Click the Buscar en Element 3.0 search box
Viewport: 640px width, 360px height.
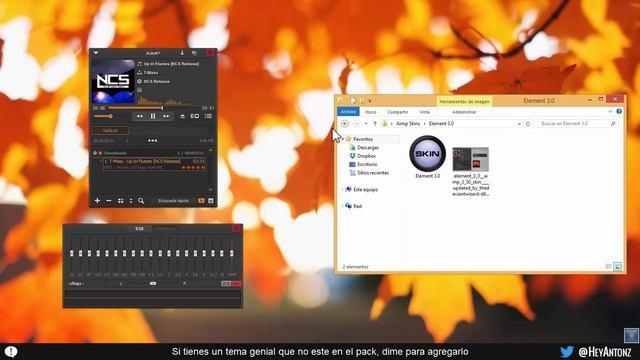tap(577, 124)
